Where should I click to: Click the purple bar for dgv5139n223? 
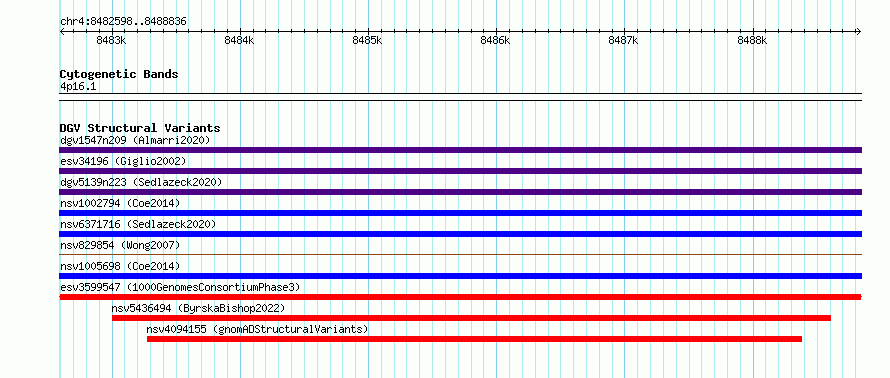point(460,192)
